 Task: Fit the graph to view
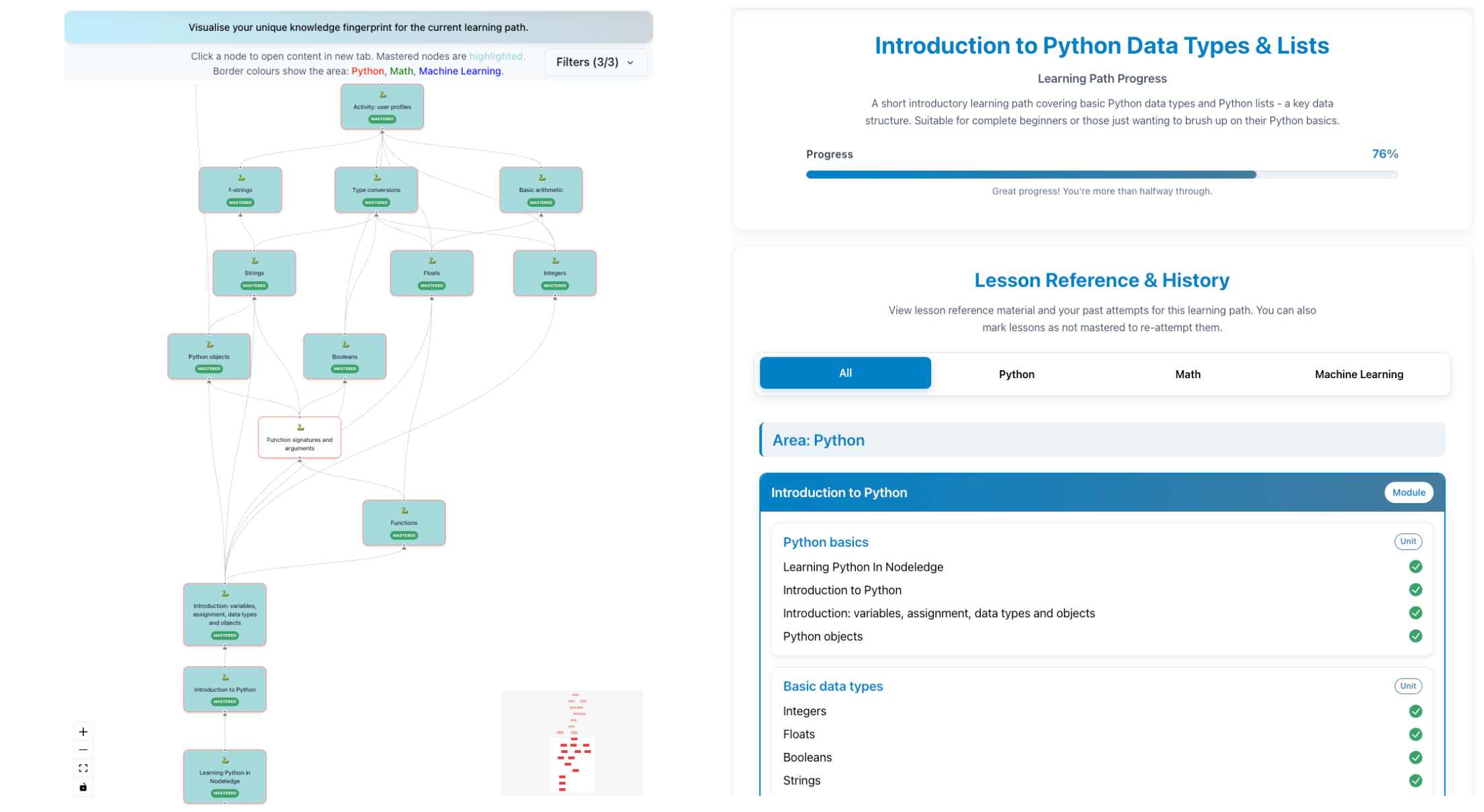83,768
